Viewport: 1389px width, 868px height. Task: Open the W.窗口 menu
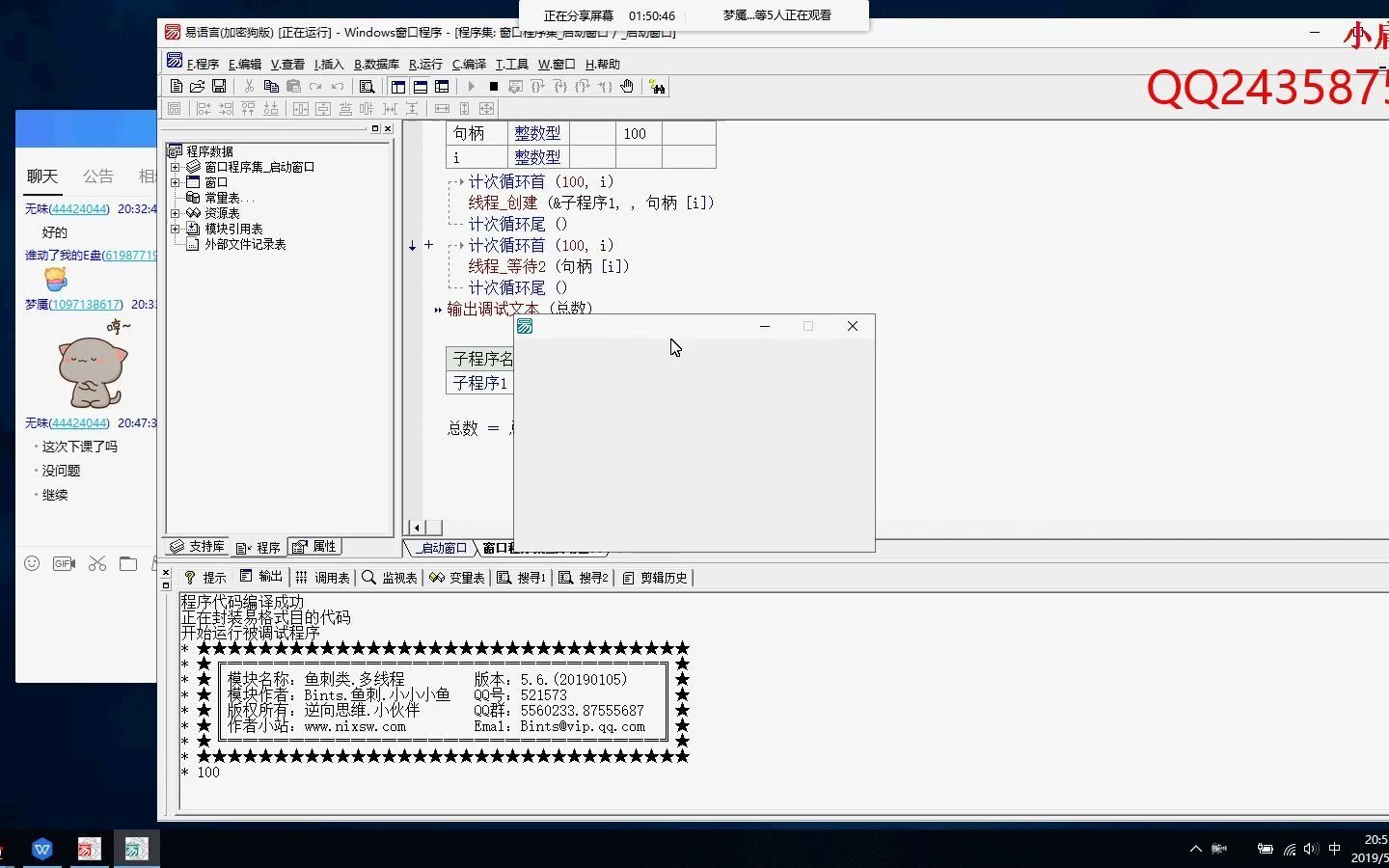click(x=557, y=64)
